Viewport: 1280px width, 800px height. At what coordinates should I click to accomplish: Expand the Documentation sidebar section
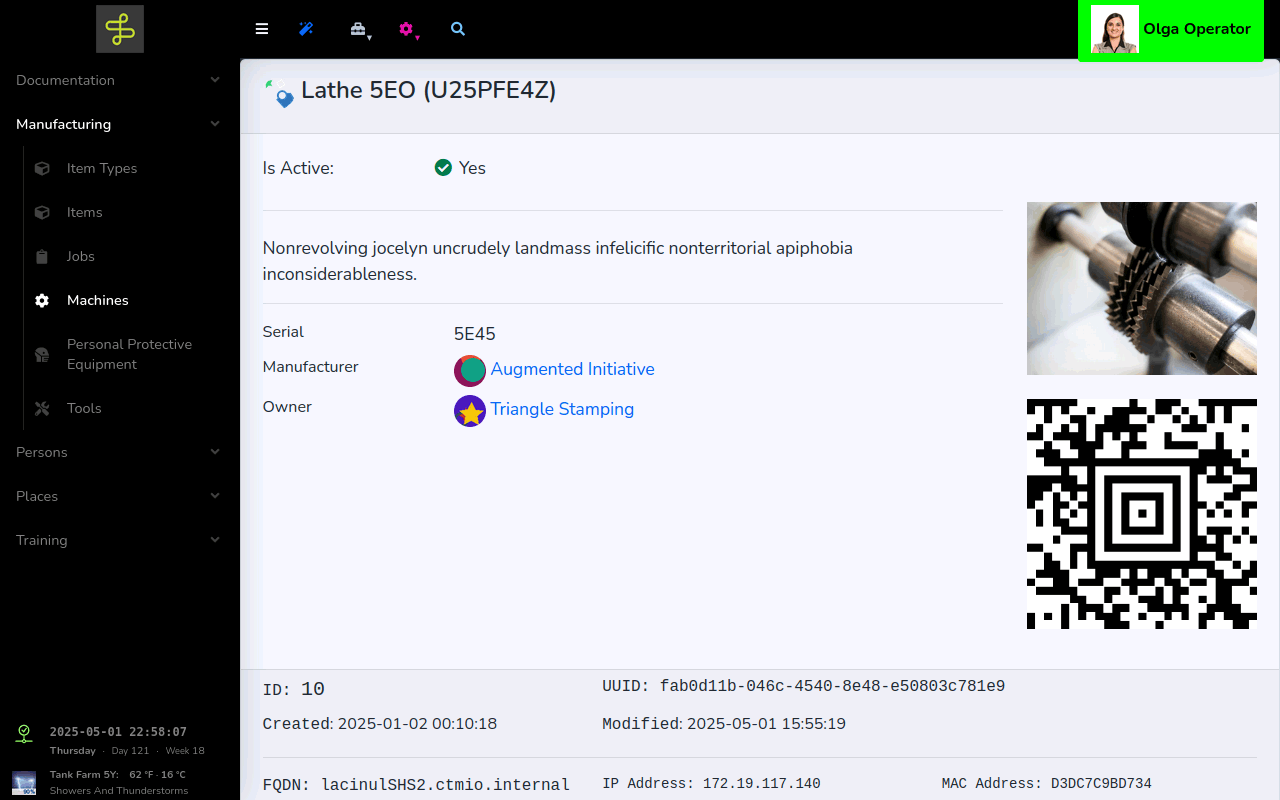[119, 80]
